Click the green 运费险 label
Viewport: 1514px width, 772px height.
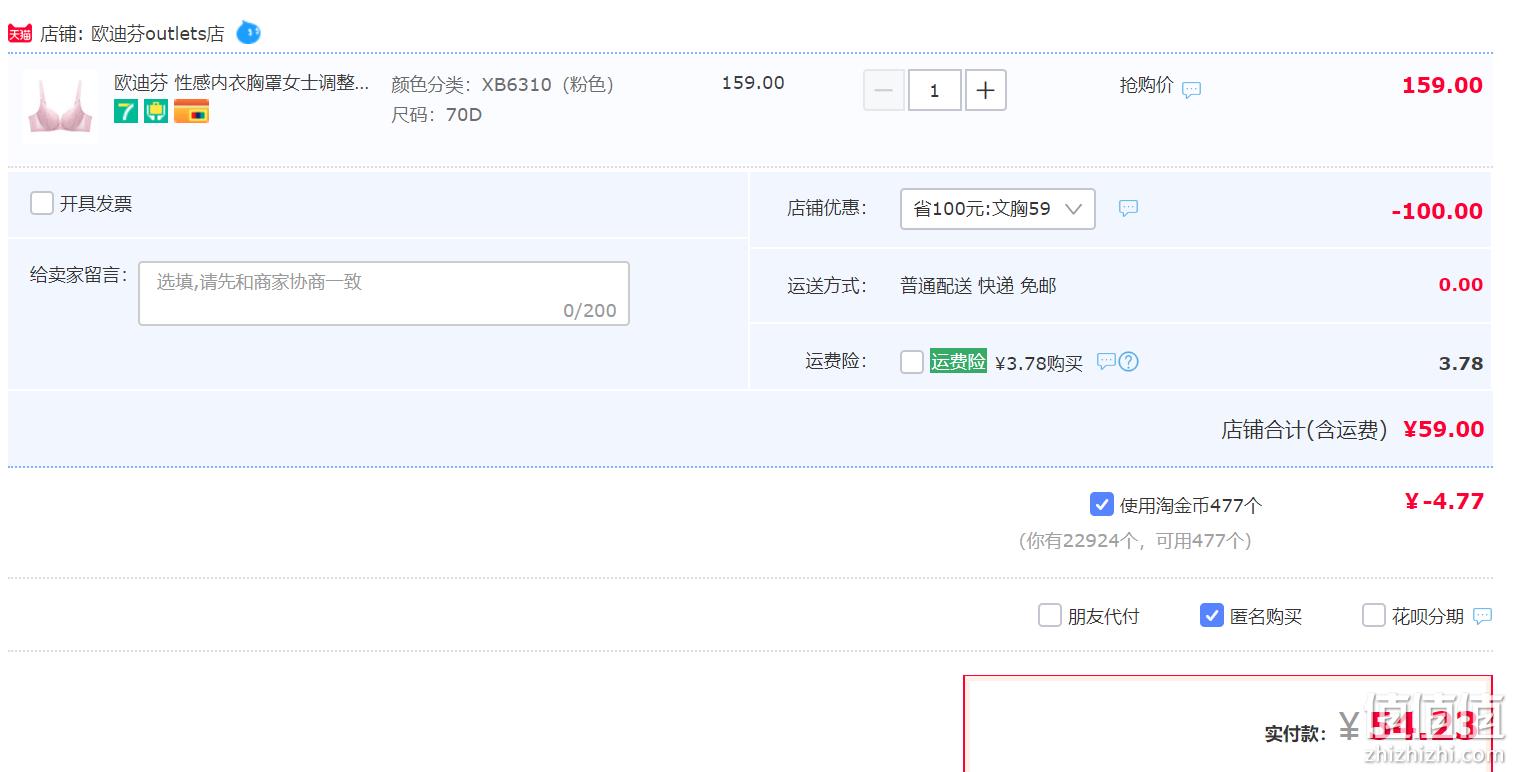point(958,361)
